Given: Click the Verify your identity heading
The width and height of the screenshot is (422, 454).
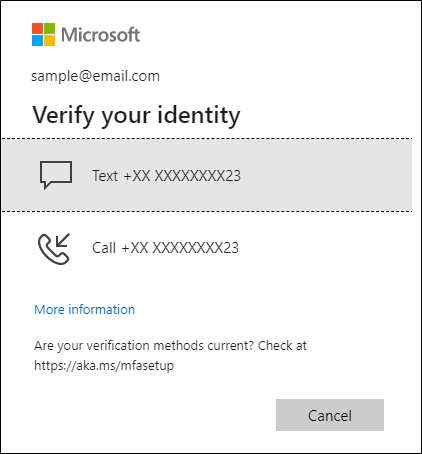Looking at the screenshot, I should tap(136, 115).
